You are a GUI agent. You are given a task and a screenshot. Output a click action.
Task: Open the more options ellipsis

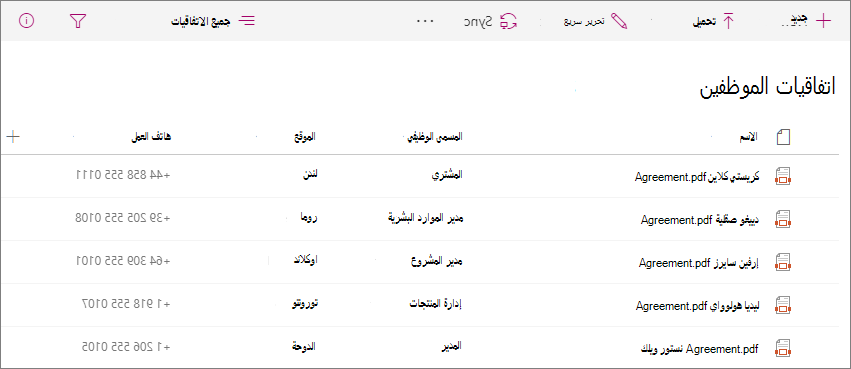426,21
